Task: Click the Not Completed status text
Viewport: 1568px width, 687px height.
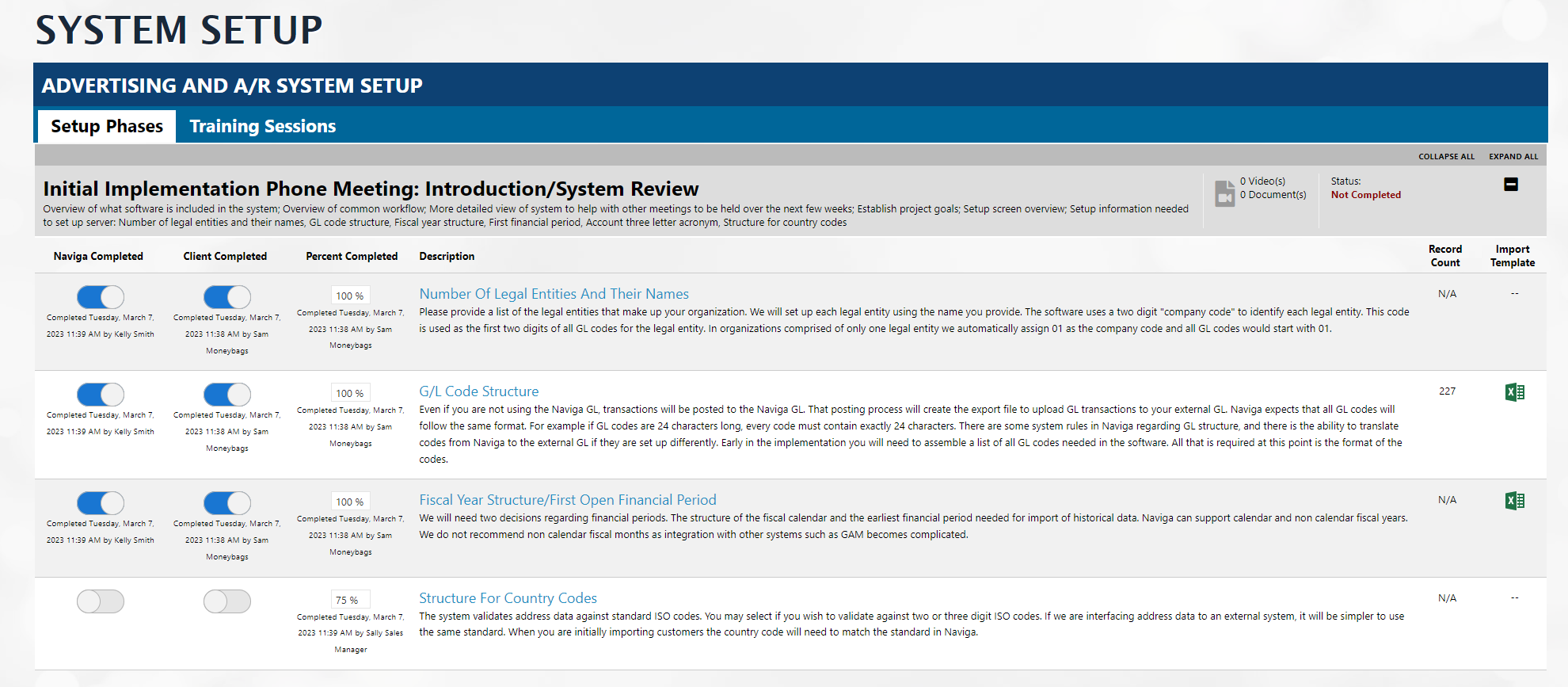Action: tap(1365, 195)
